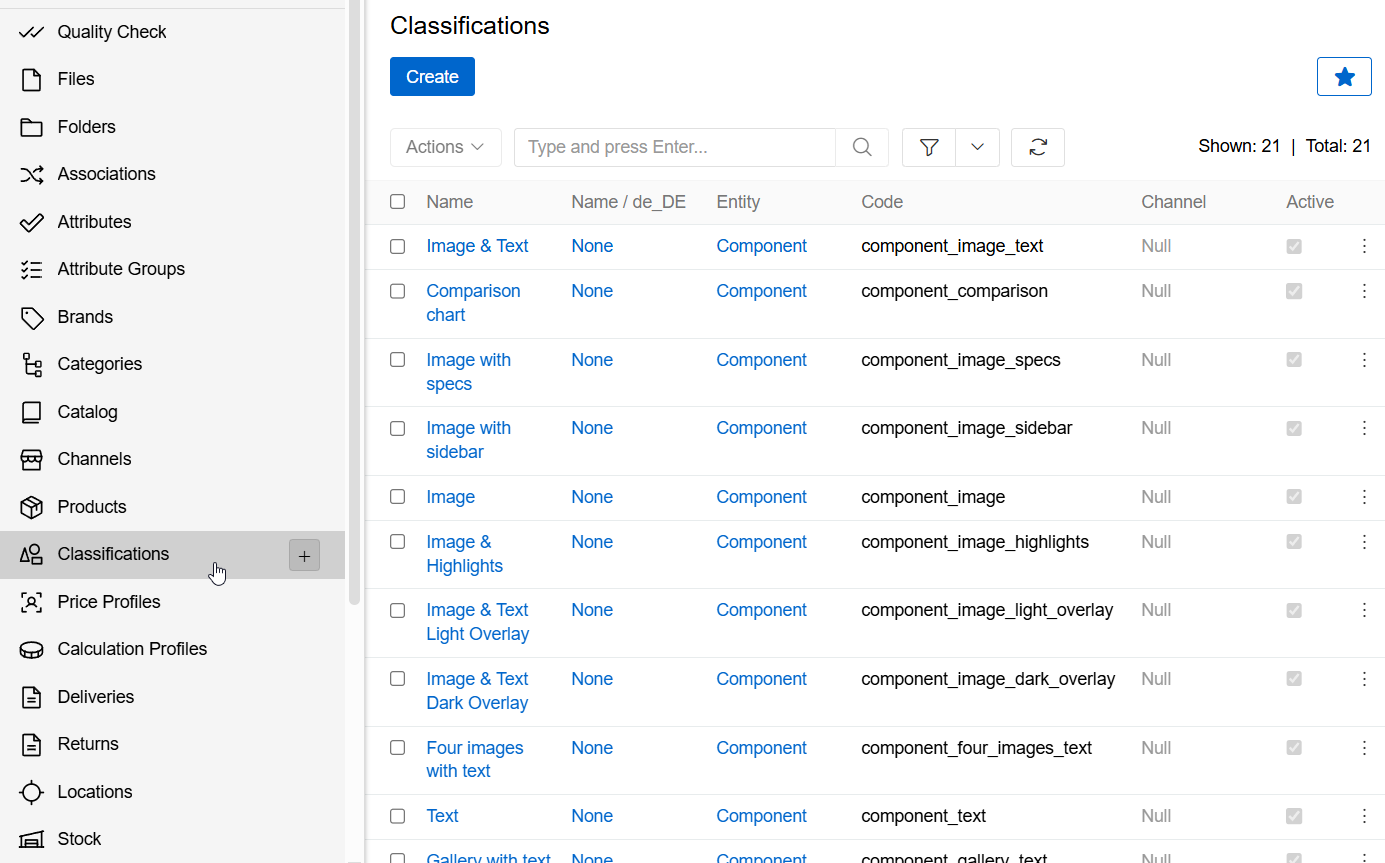Refresh the Classifications list
1385x863 pixels.
(1037, 147)
